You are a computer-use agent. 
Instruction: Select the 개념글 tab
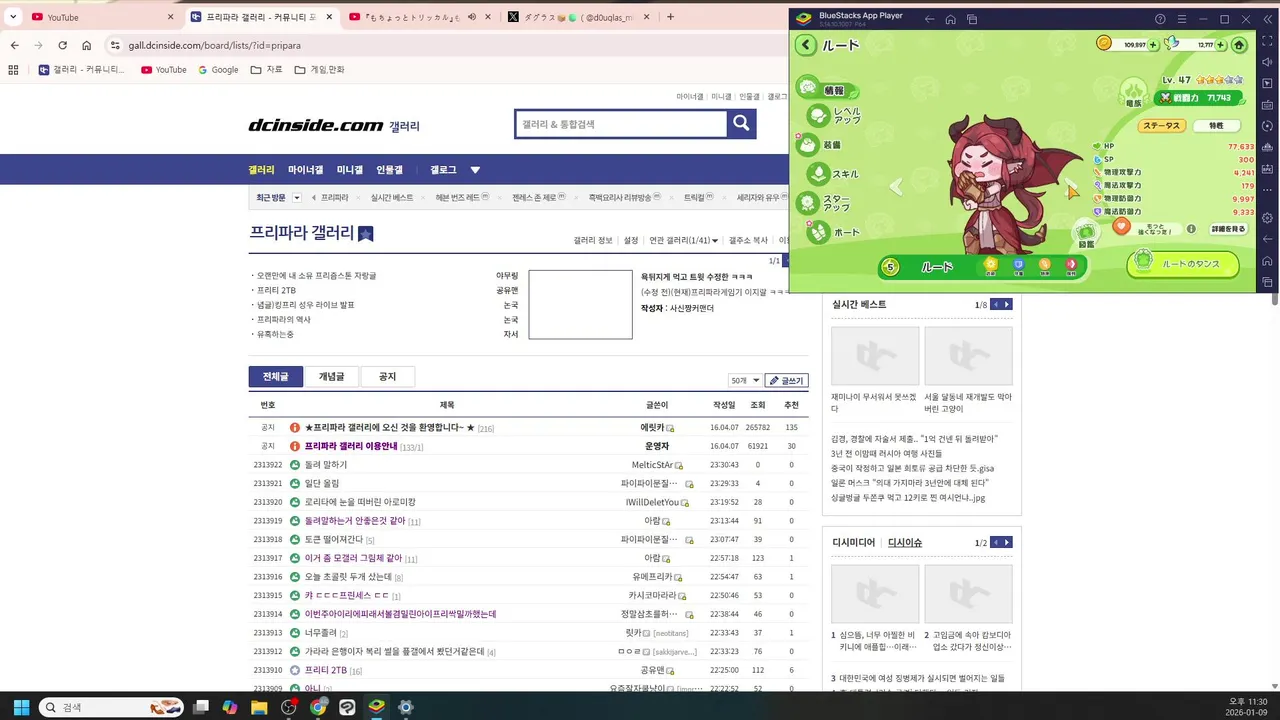[331, 377]
